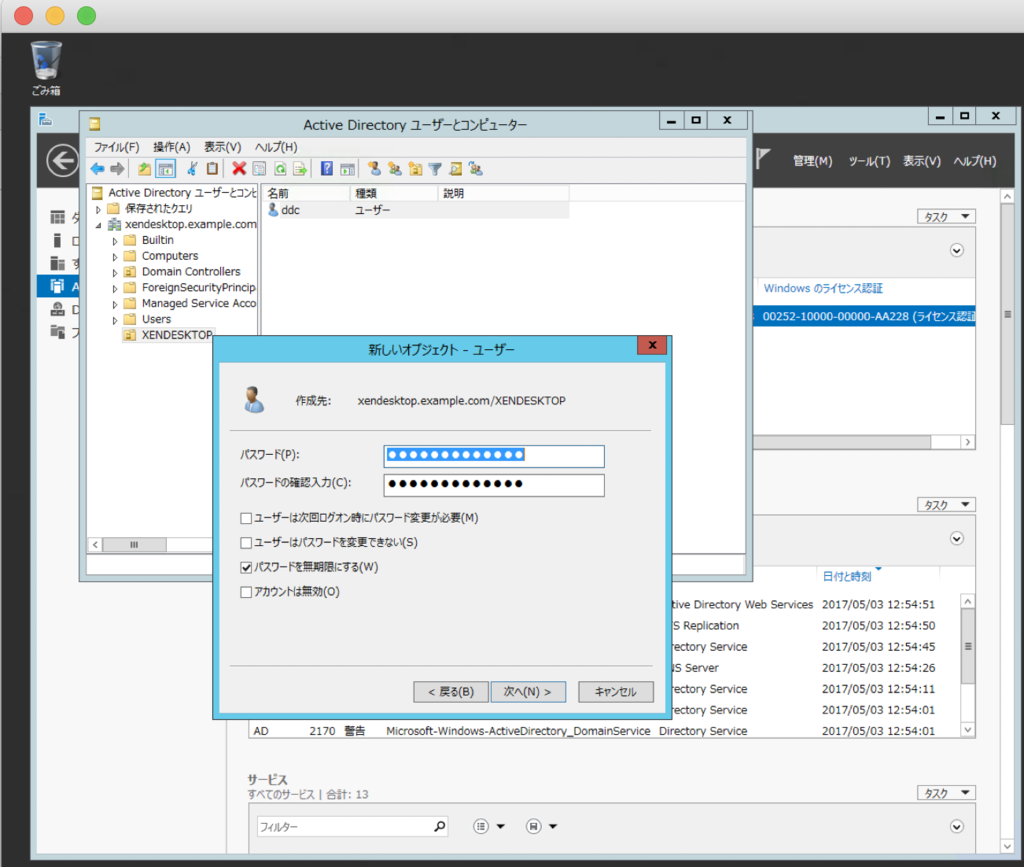Screen dimensions: 1024x867
Task: Click the Export list icon
Action: 300,169
